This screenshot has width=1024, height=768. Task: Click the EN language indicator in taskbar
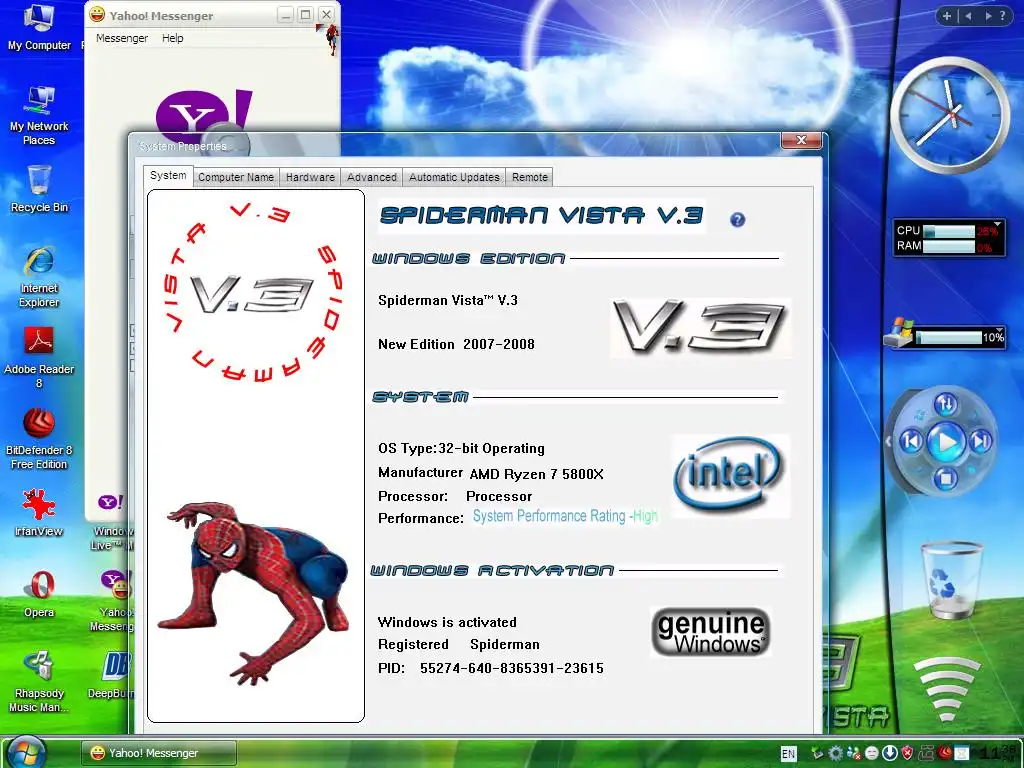(788, 754)
